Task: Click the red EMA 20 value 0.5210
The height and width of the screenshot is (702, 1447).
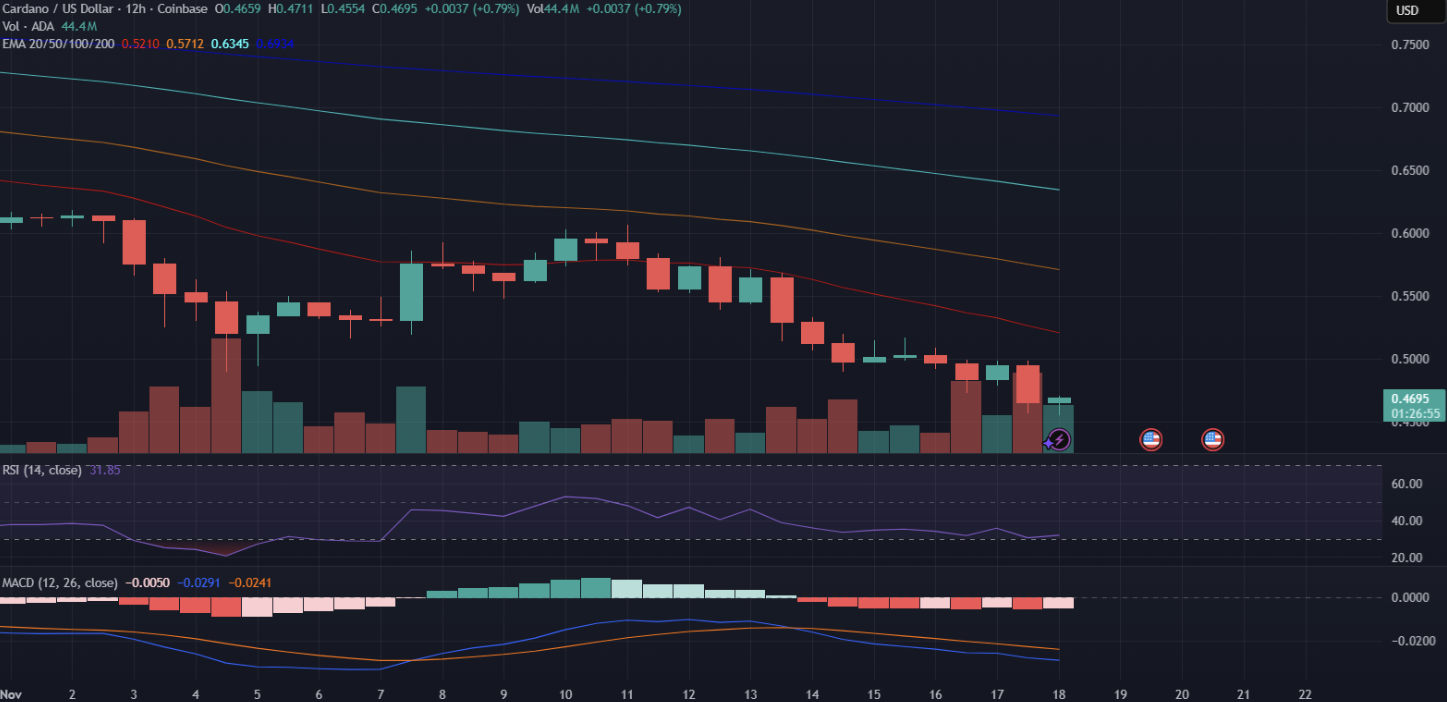Action: [140, 44]
